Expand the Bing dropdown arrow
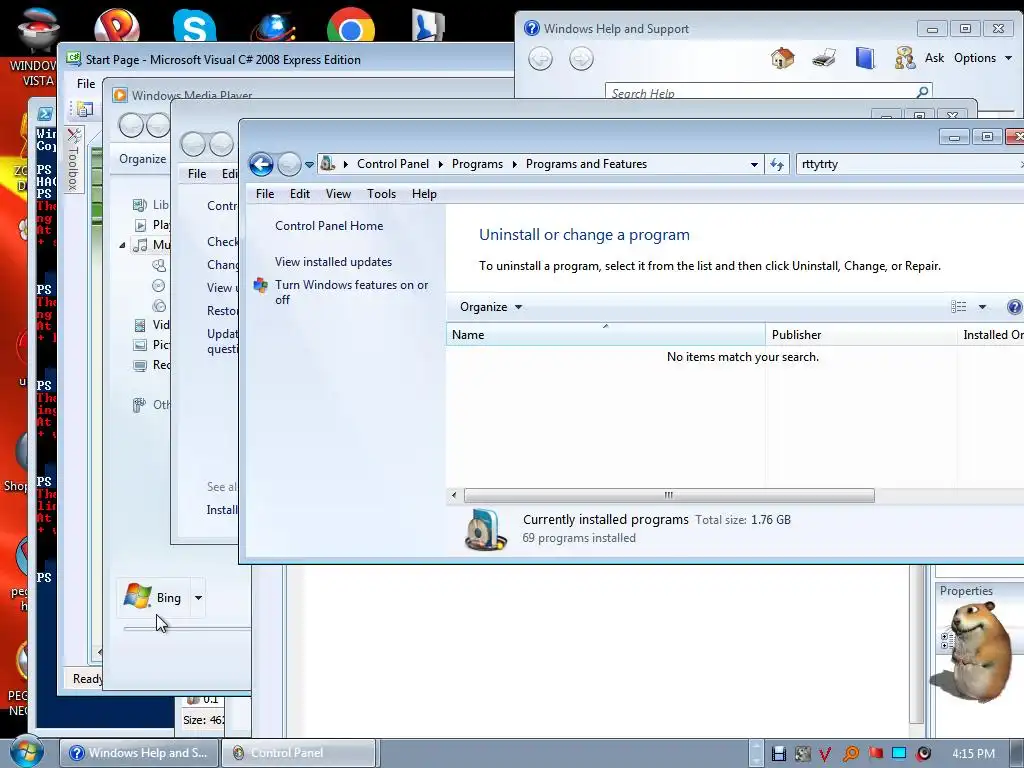The width and height of the screenshot is (1024, 768). (198, 598)
